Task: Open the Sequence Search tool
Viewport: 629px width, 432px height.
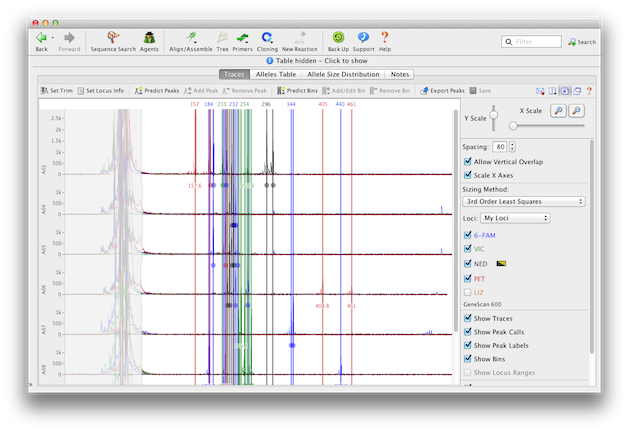Action: (111, 39)
